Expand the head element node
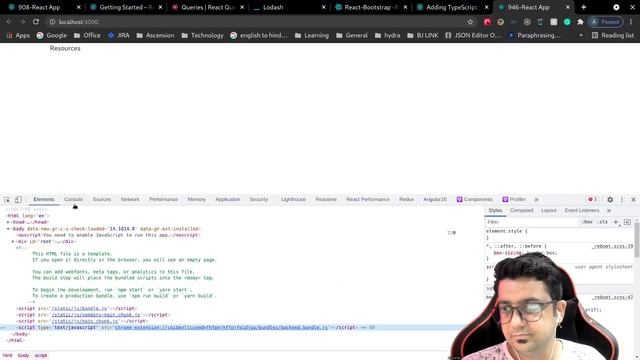 tap(8, 222)
